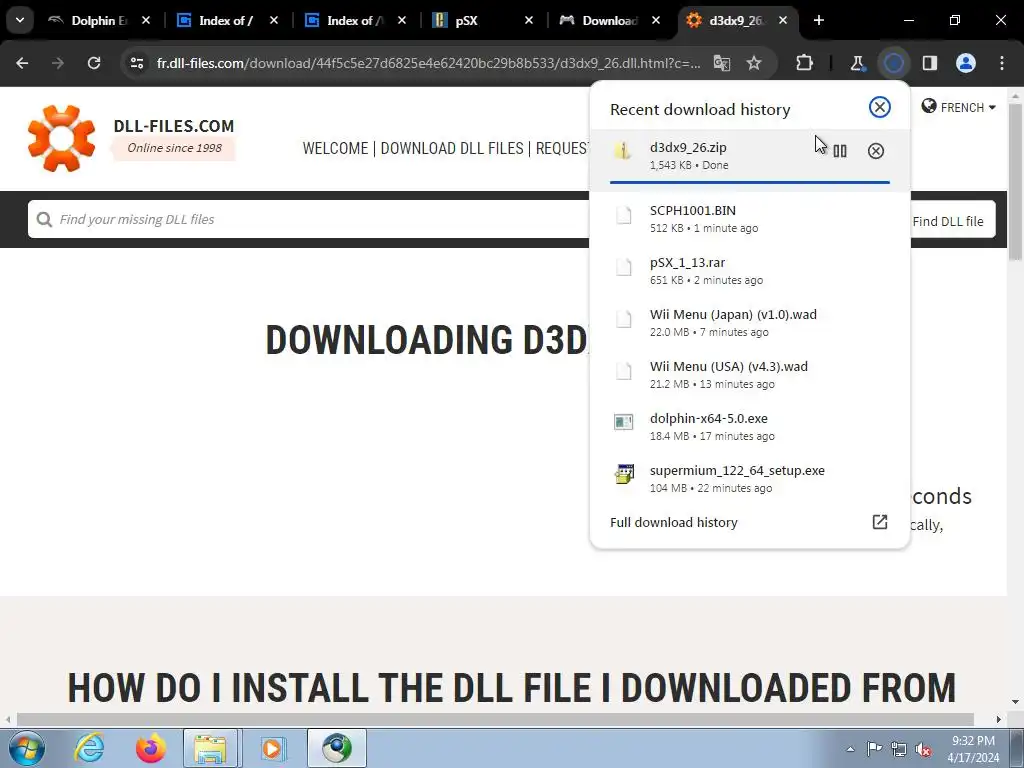
Task: Open the Windows Start menu
Action: [27, 748]
